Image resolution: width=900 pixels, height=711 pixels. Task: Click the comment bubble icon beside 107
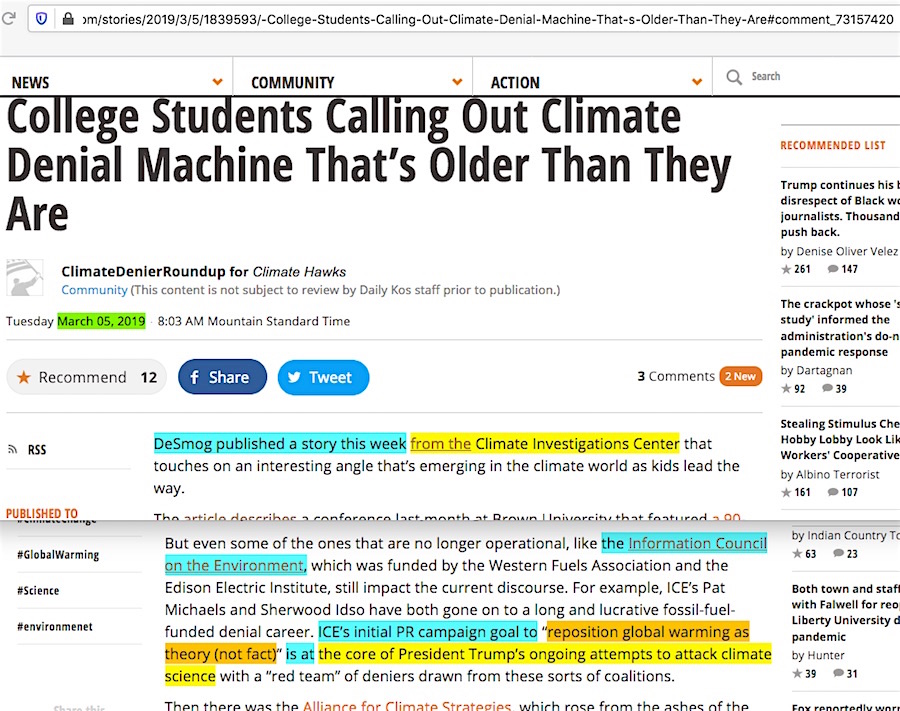[x=833, y=492]
